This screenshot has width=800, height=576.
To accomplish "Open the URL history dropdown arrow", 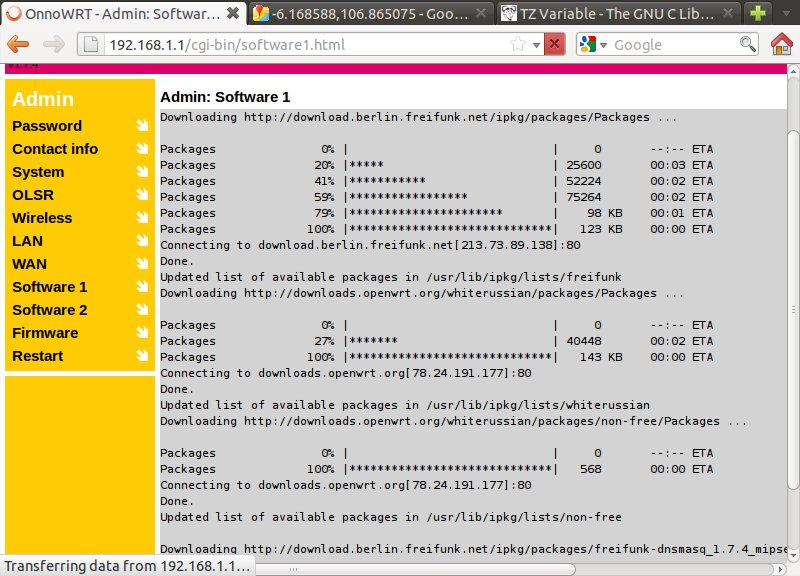I will (536, 44).
